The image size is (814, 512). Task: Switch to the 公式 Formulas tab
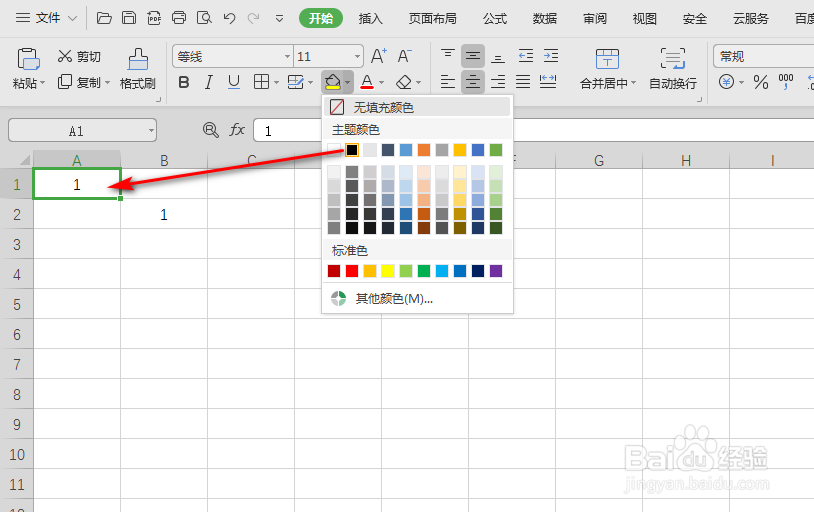pos(495,19)
